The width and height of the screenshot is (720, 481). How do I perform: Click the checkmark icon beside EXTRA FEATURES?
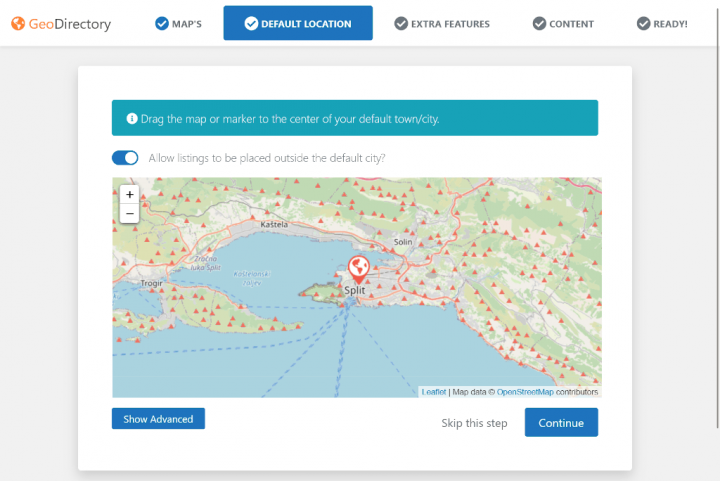click(x=401, y=23)
